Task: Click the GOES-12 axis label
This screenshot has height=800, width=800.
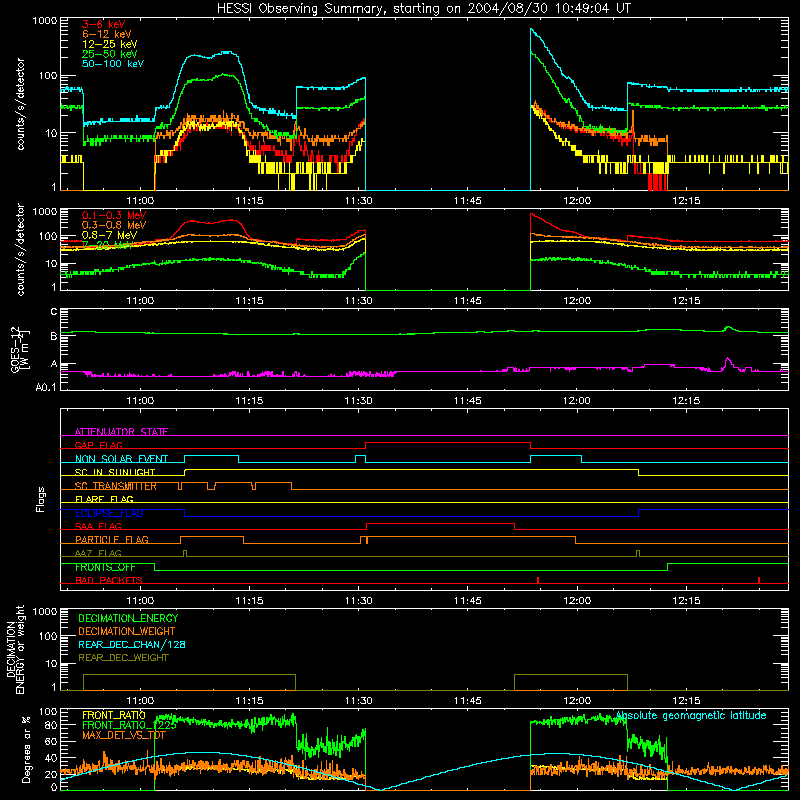Action: tap(20, 350)
